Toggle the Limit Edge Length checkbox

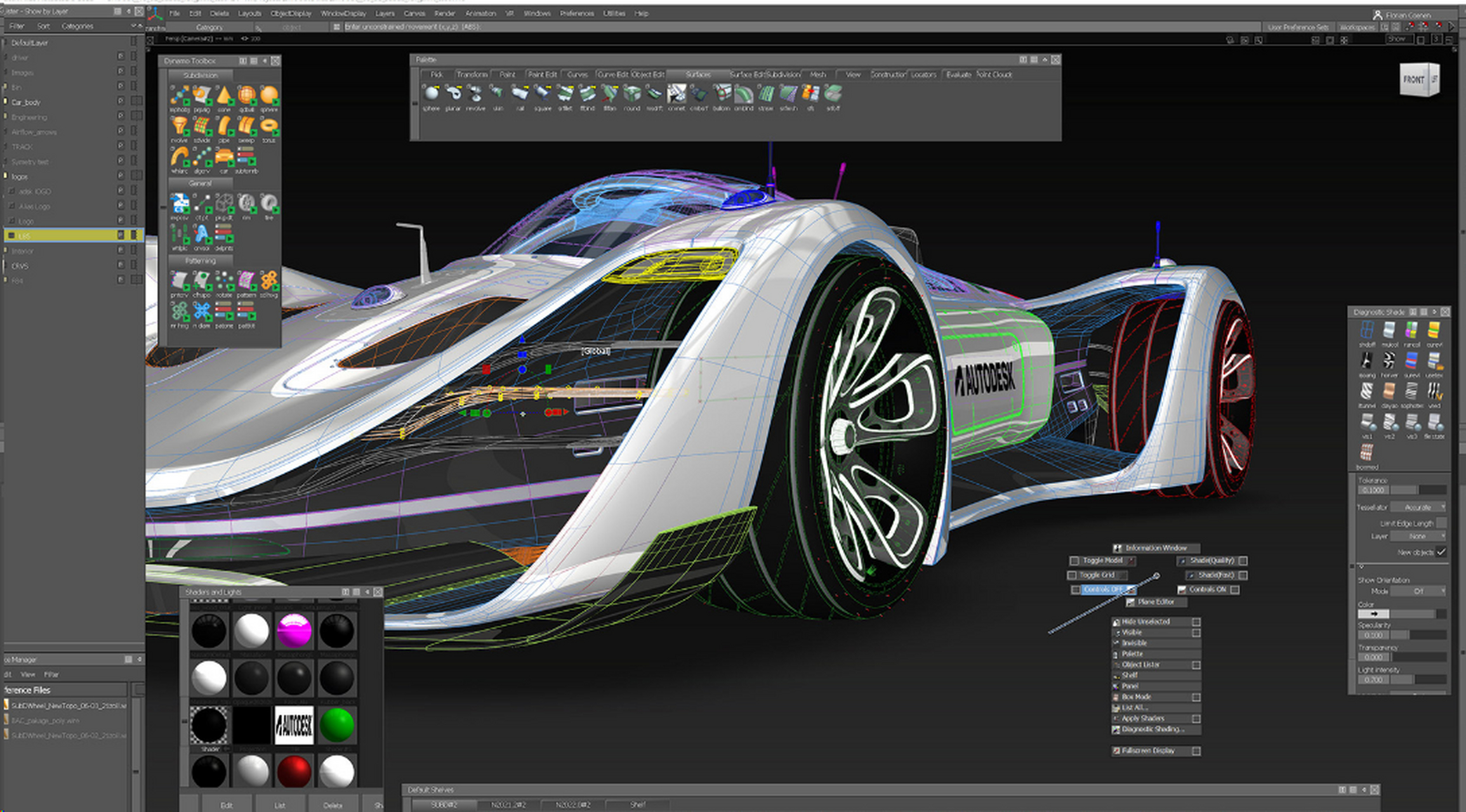point(1441,523)
